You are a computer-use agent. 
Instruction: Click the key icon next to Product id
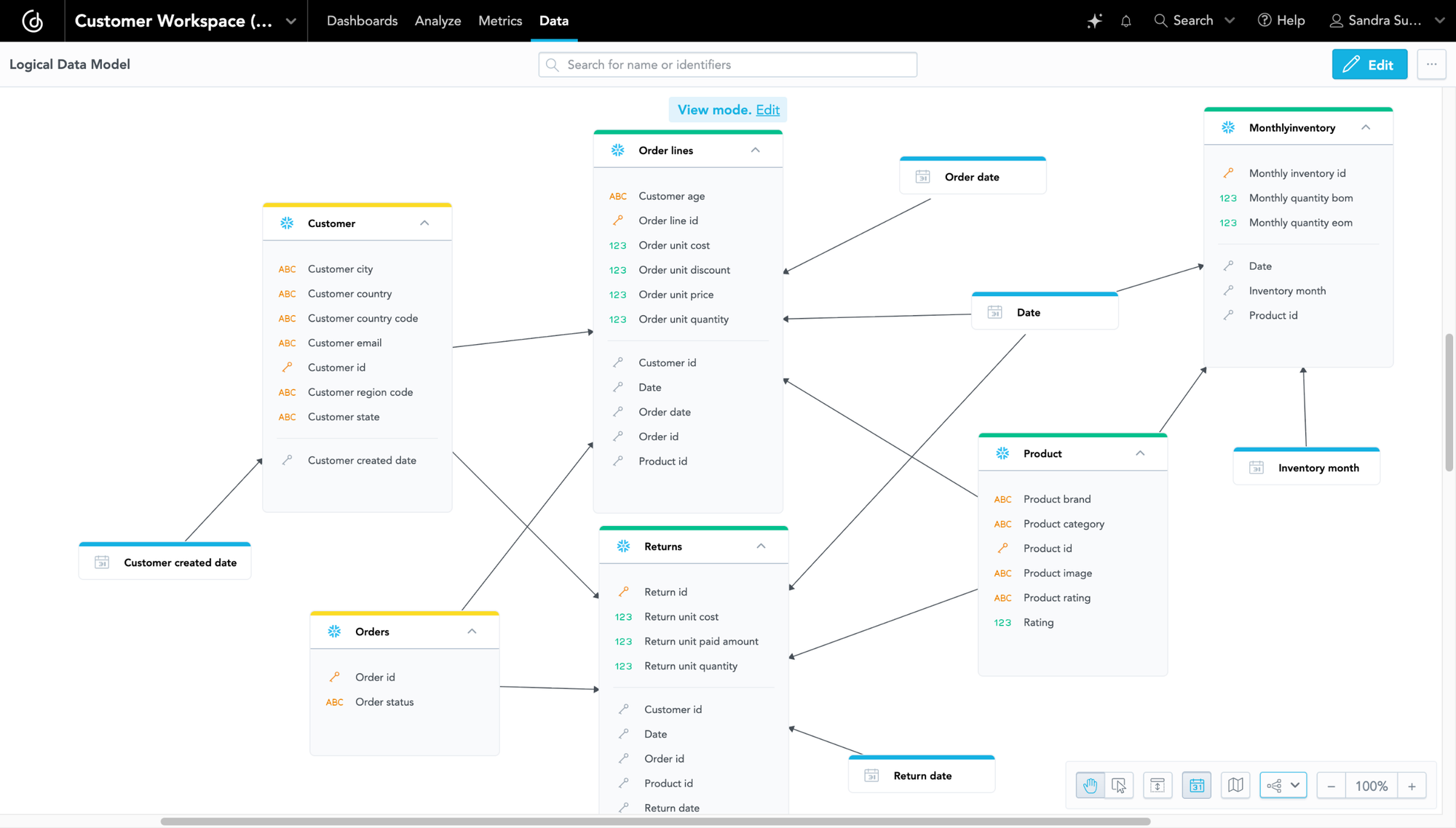coord(1003,548)
